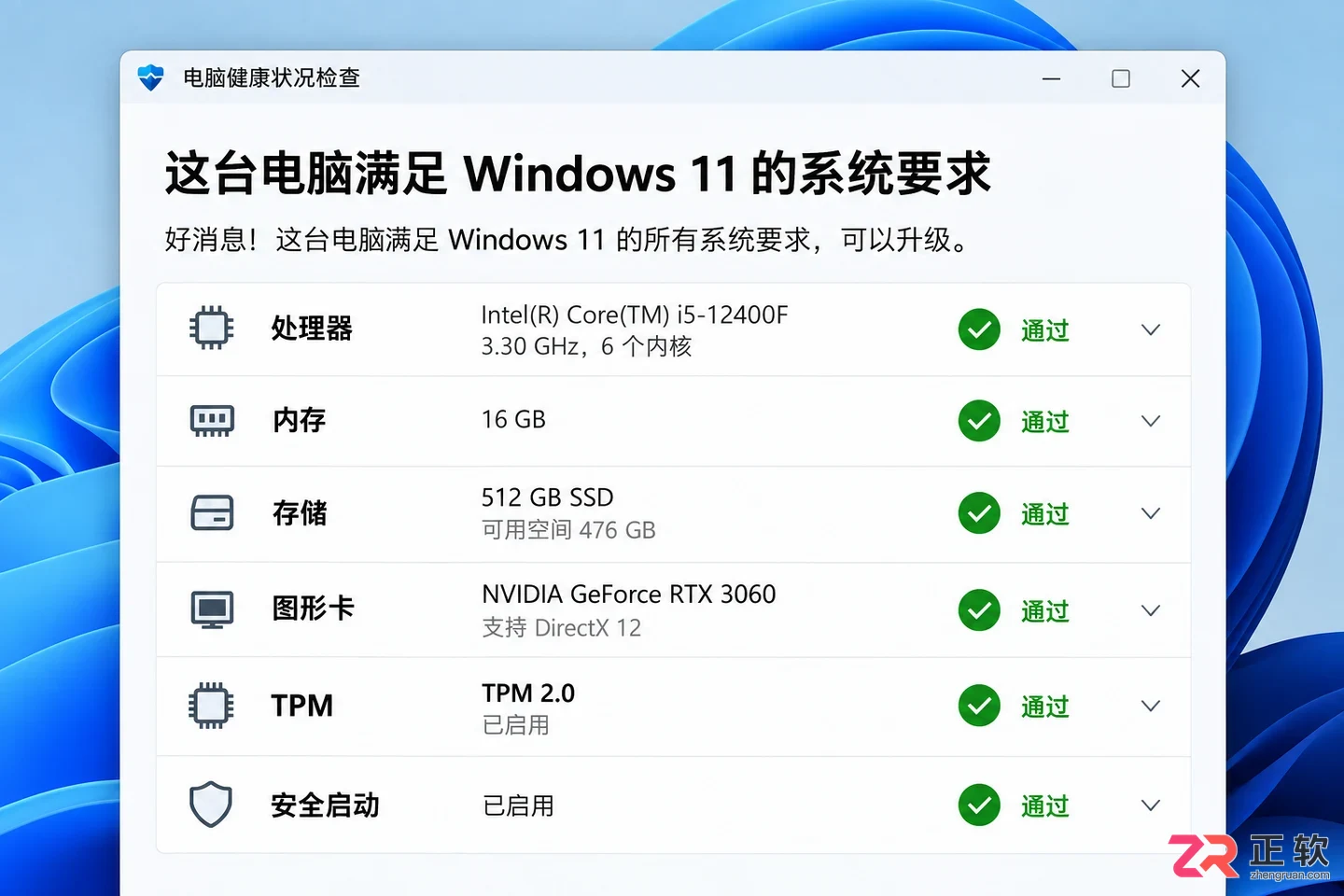Click the green checkmark for 安全启动

979,805
